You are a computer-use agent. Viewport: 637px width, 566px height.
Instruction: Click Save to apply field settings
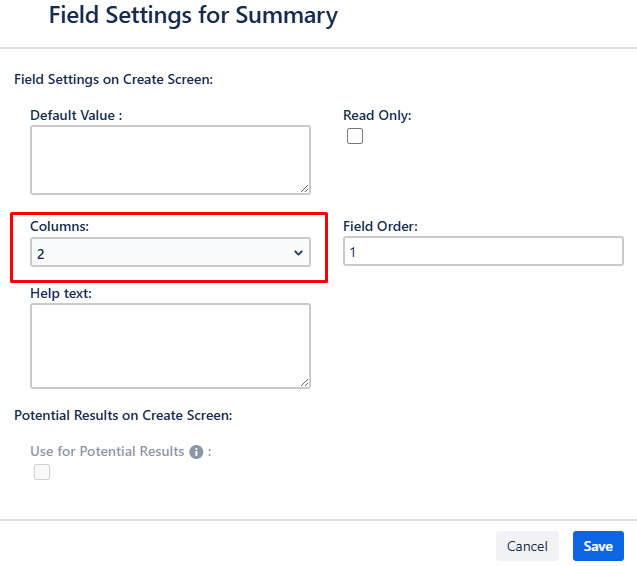598,546
